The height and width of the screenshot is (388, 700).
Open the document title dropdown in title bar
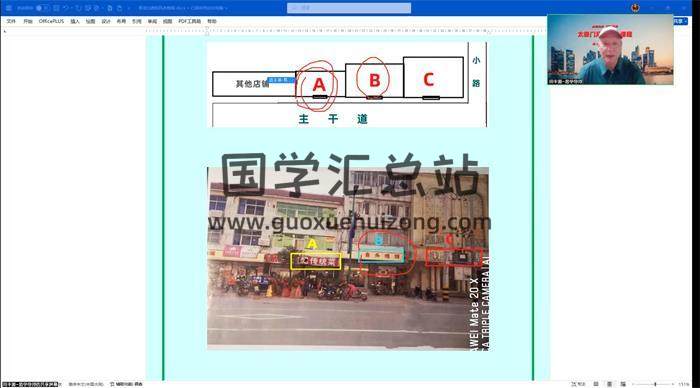click(182, 8)
